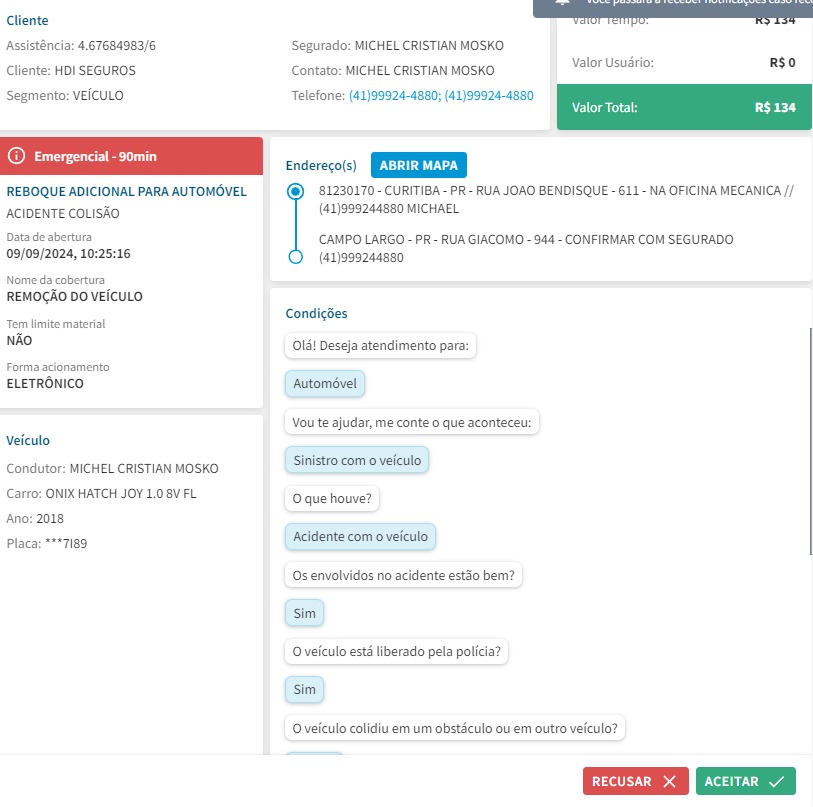Viewport: 813px width, 807px height.
Task: Click the 'ELETRÔNICO' activation form value
Action: (45, 383)
